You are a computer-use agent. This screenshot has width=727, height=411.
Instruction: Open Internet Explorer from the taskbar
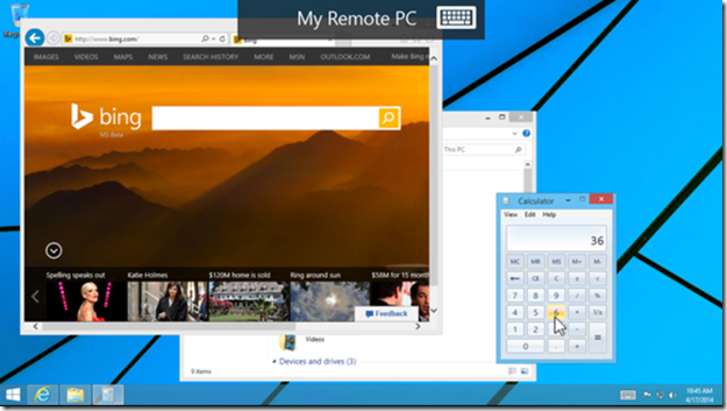(x=42, y=394)
